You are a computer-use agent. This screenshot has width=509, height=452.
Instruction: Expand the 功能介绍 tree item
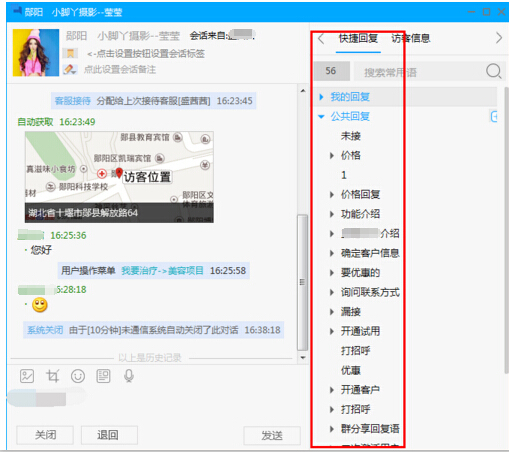pos(332,214)
